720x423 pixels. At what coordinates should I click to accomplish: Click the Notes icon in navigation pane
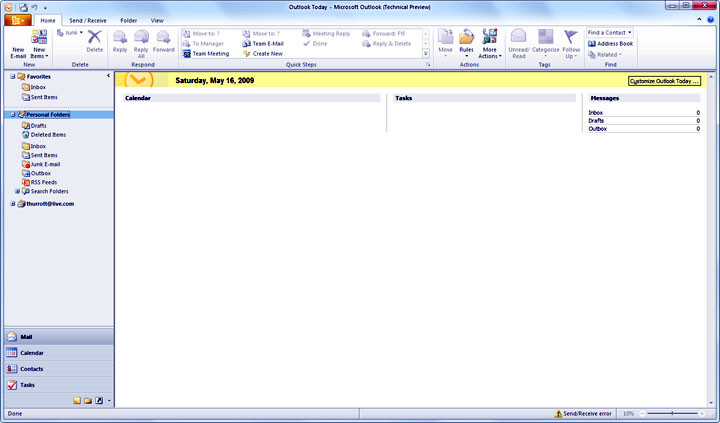77,400
